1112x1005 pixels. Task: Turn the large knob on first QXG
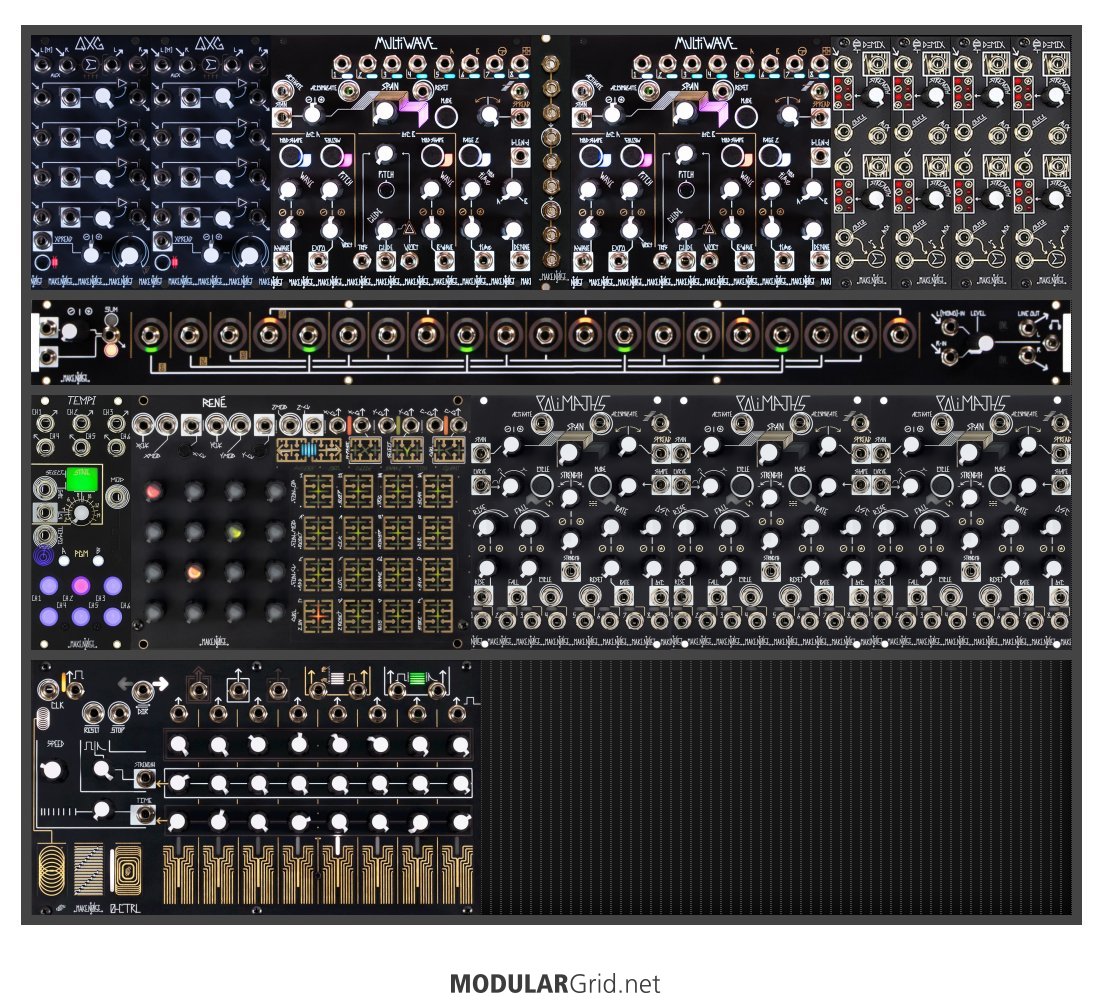point(129,256)
